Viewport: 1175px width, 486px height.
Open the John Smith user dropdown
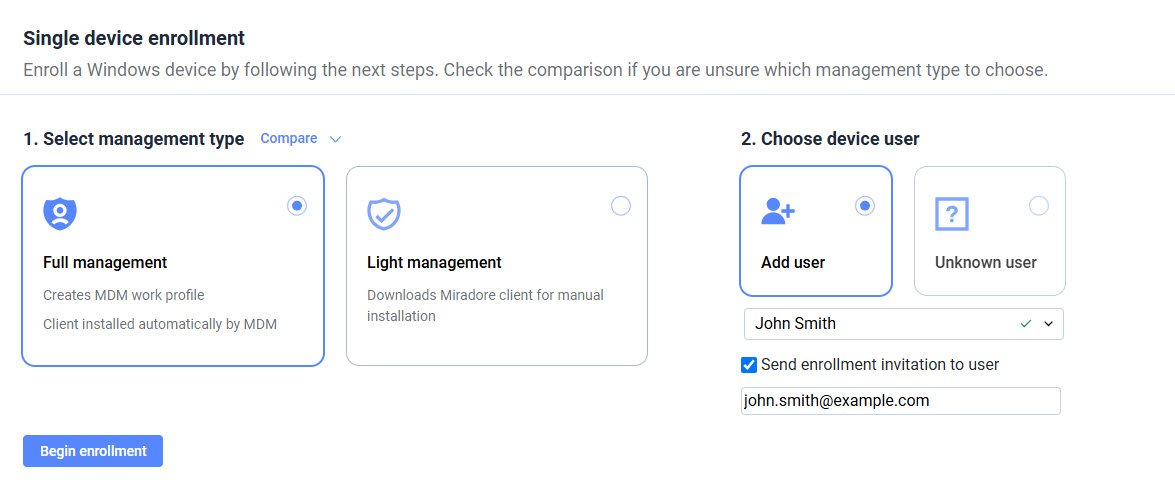coord(880,324)
